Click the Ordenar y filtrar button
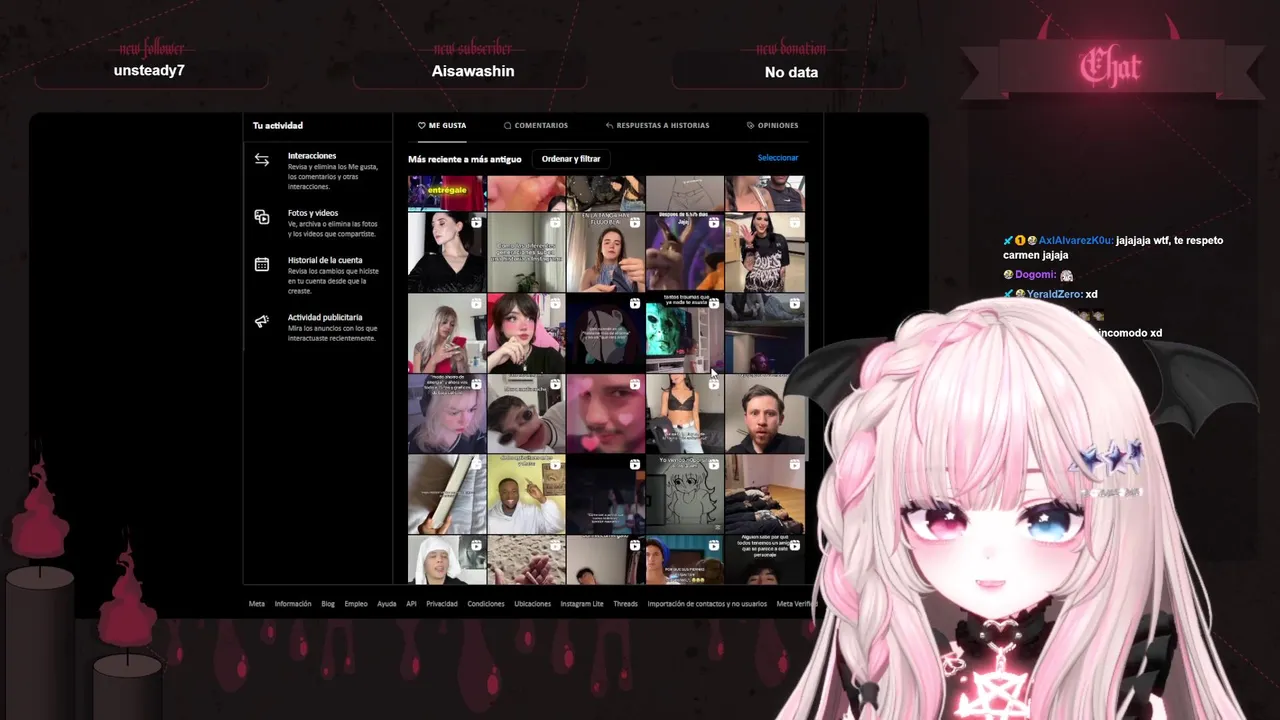 571,159
